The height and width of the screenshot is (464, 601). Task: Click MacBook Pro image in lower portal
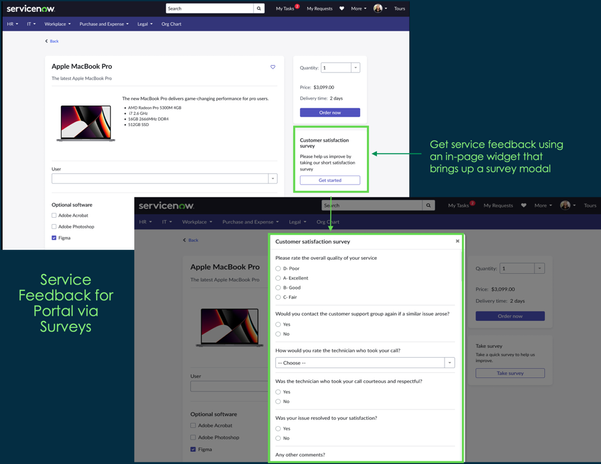click(230, 328)
